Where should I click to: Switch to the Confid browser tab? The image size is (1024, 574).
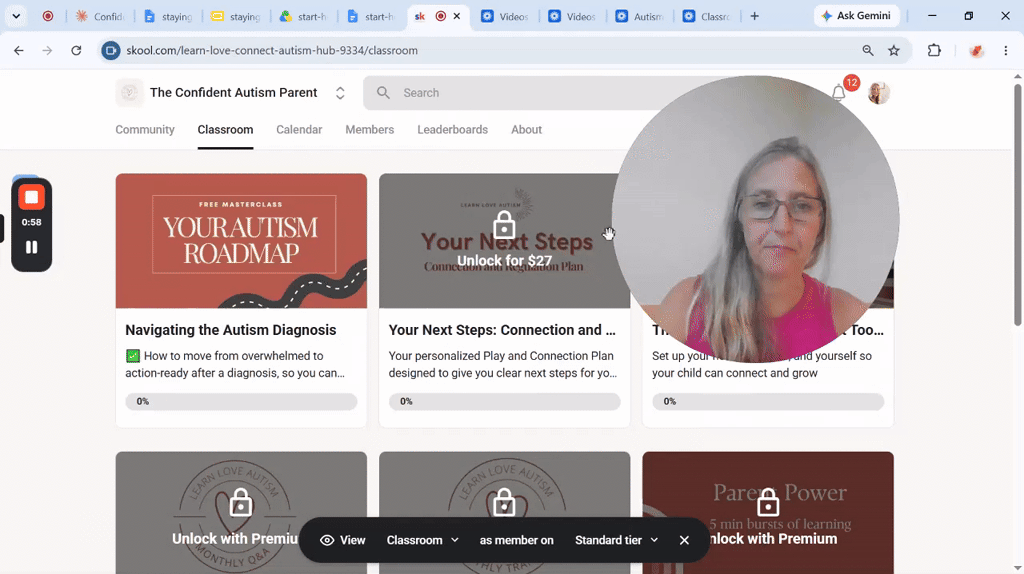point(100,16)
